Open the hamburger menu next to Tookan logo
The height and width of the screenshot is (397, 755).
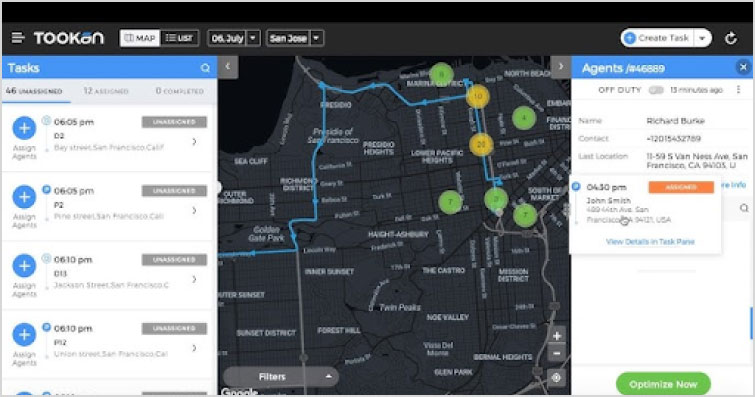pos(18,38)
